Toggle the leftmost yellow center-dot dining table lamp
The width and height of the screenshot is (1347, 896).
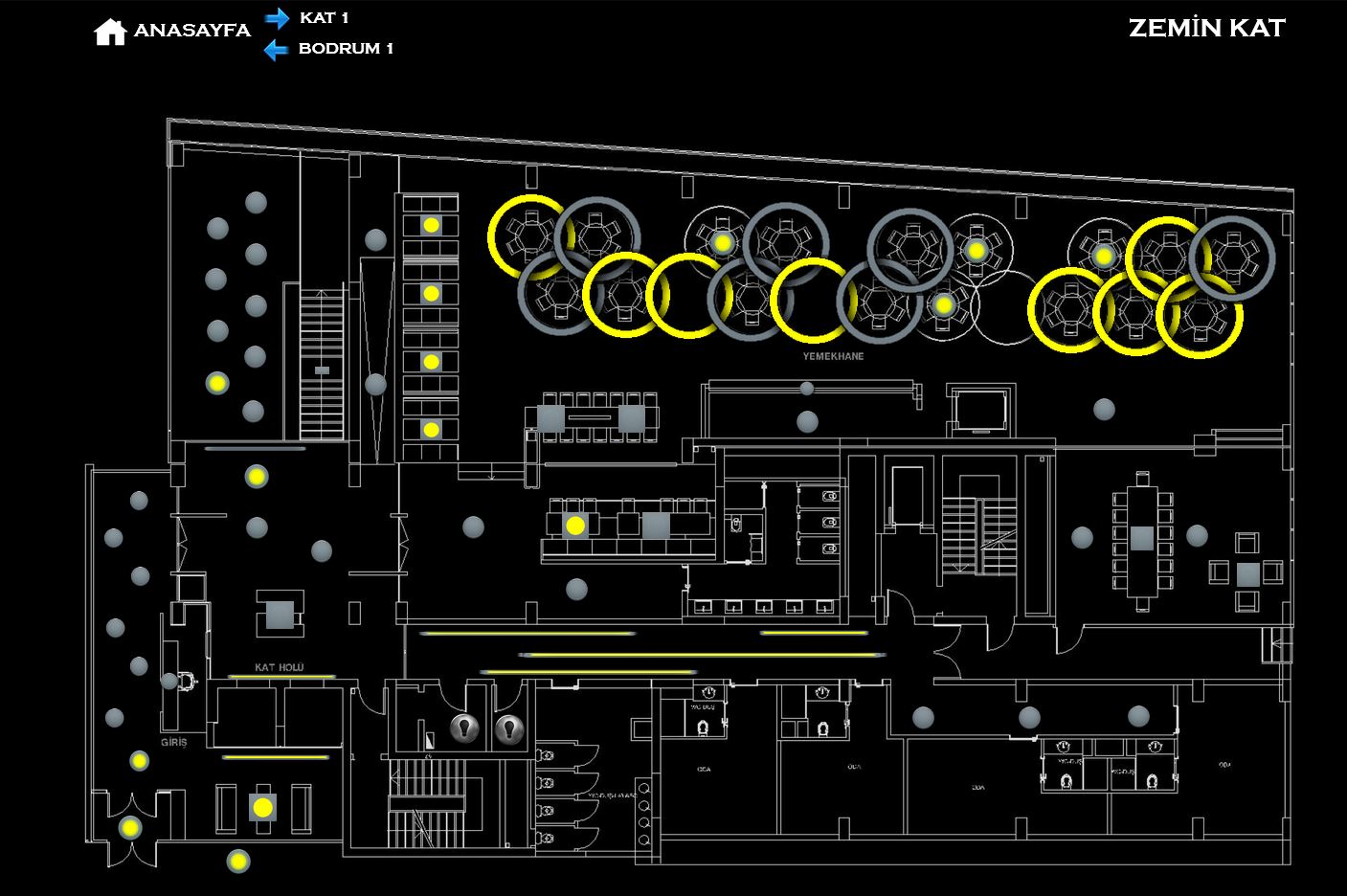[x=722, y=243]
